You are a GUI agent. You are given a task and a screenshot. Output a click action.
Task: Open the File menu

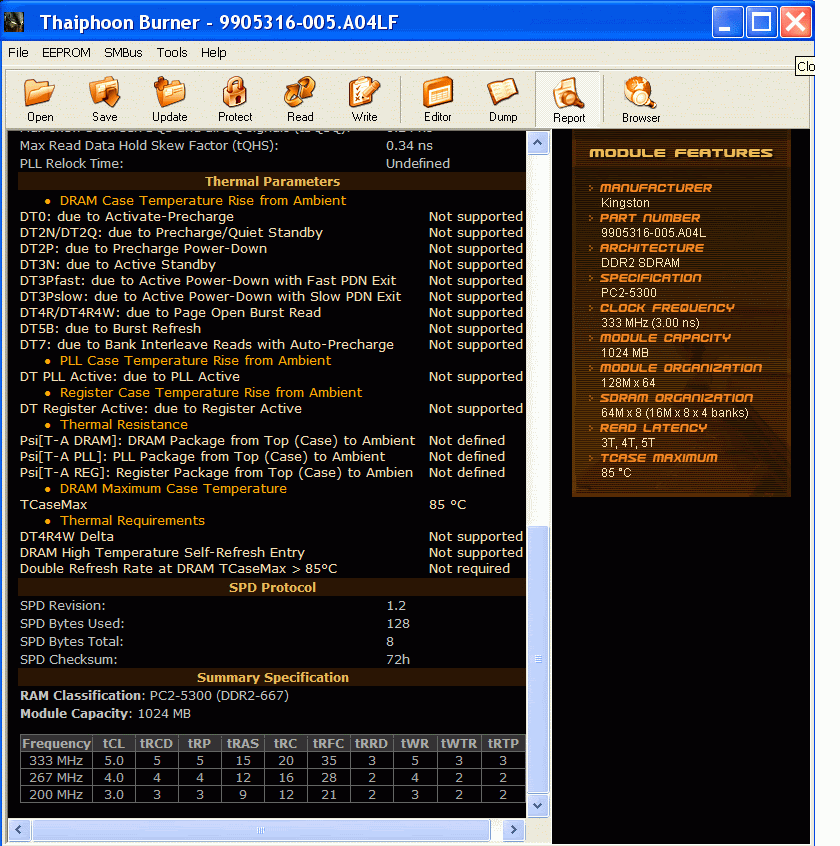(18, 53)
